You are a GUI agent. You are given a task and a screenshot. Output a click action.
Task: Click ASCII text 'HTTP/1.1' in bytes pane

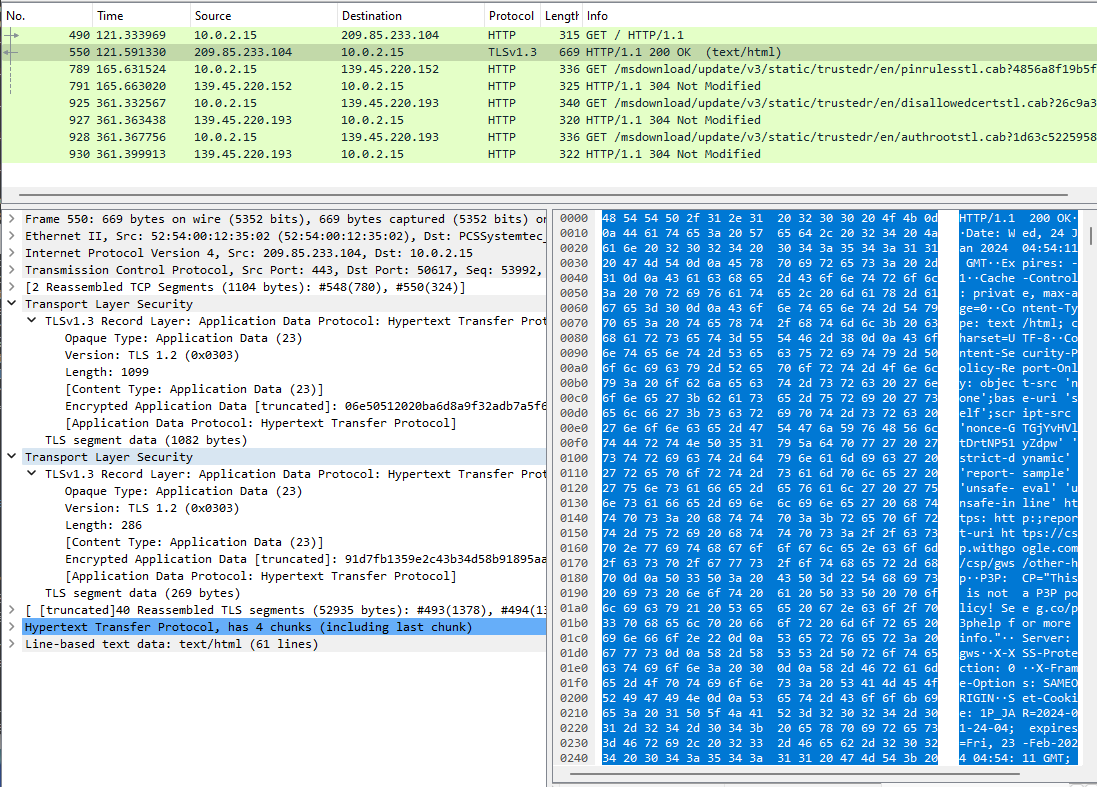click(x=986, y=218)
